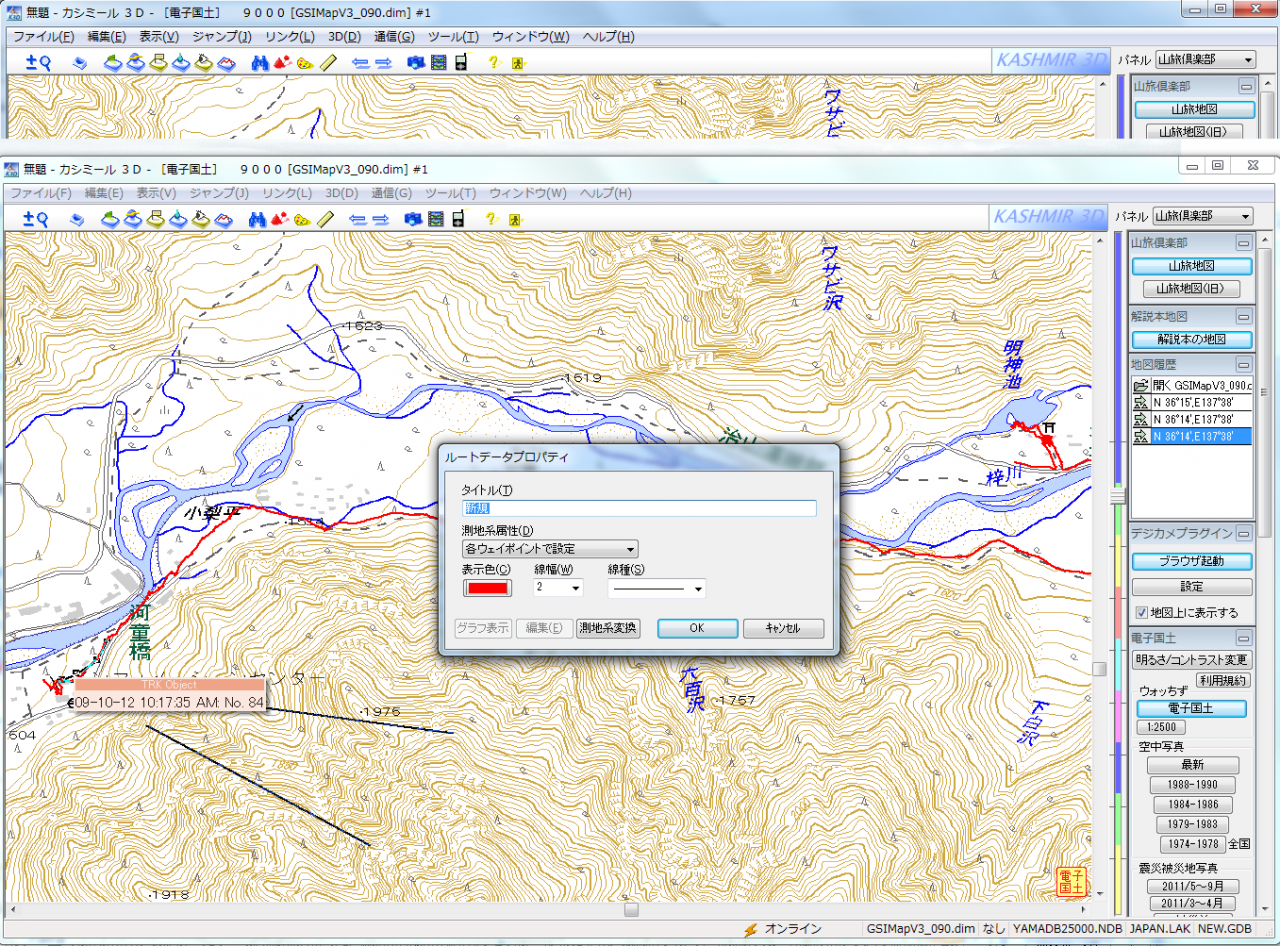Open the ツール(T) menu in the back window
This screenshot has height=946, width=1280.
point(454,37)
